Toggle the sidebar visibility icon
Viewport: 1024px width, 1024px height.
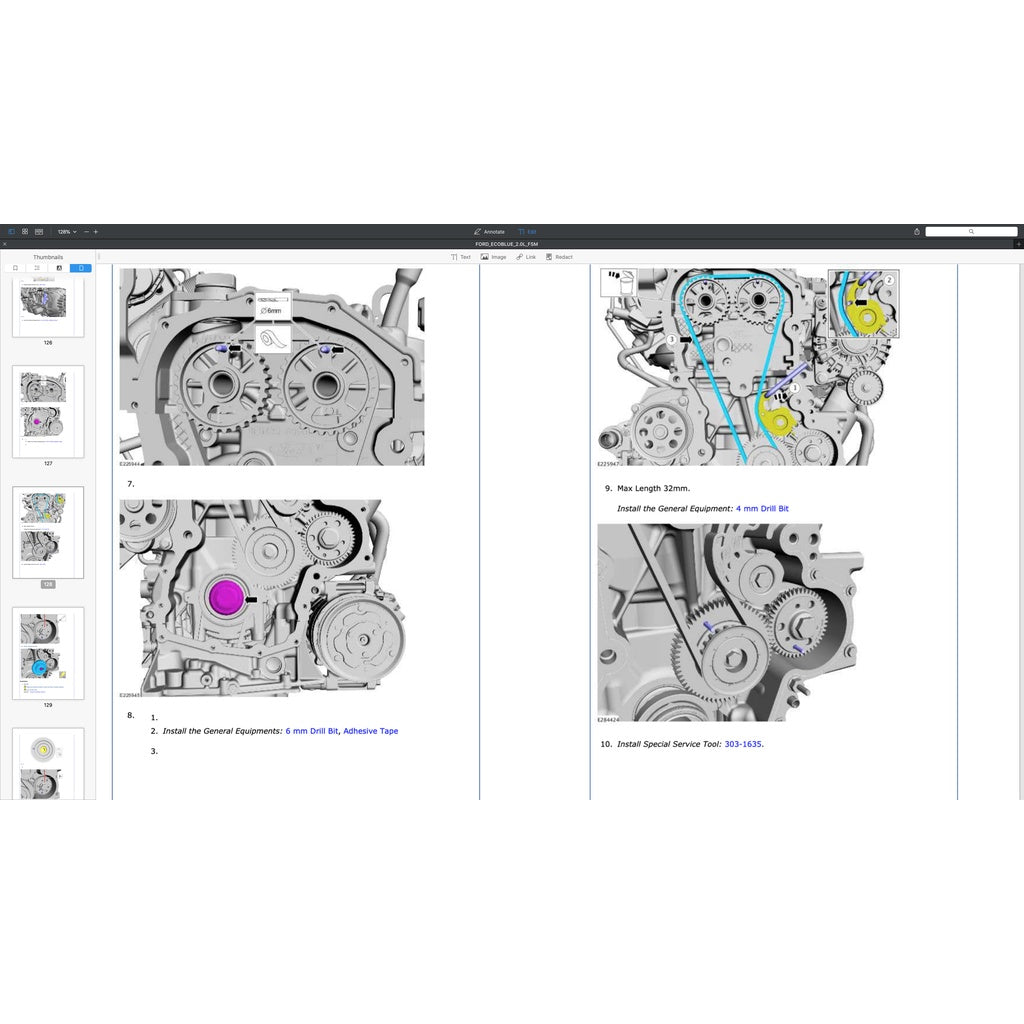tap(12, 232)
